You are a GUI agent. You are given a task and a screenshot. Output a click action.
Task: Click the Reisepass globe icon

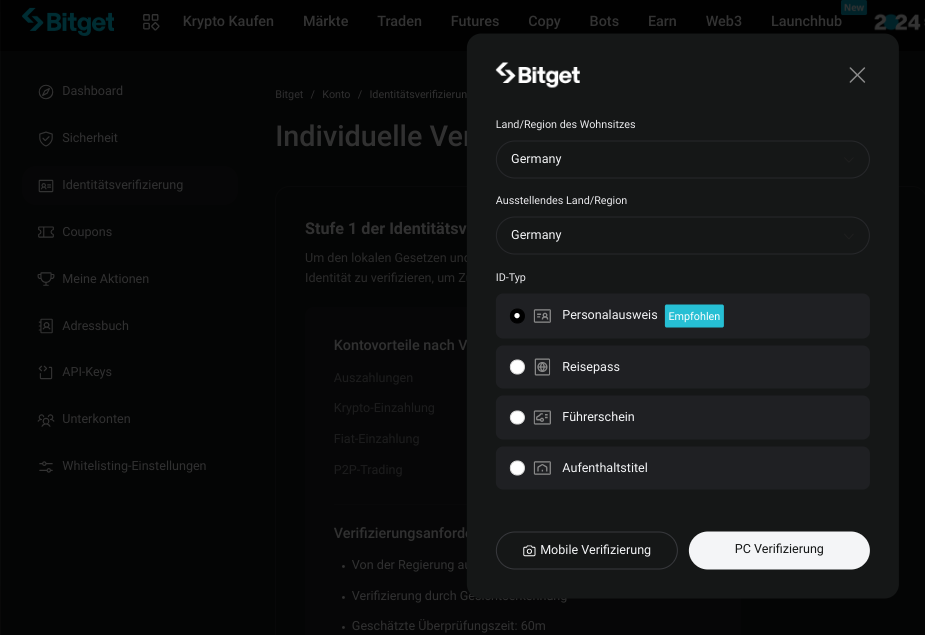(x=542, y=367)
